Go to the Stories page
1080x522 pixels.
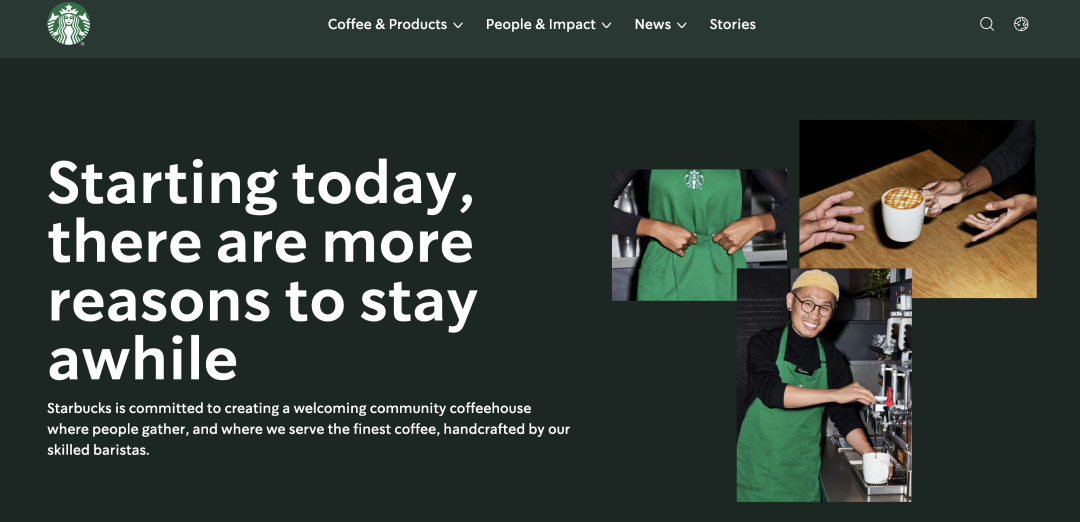[x=732, y=24]
